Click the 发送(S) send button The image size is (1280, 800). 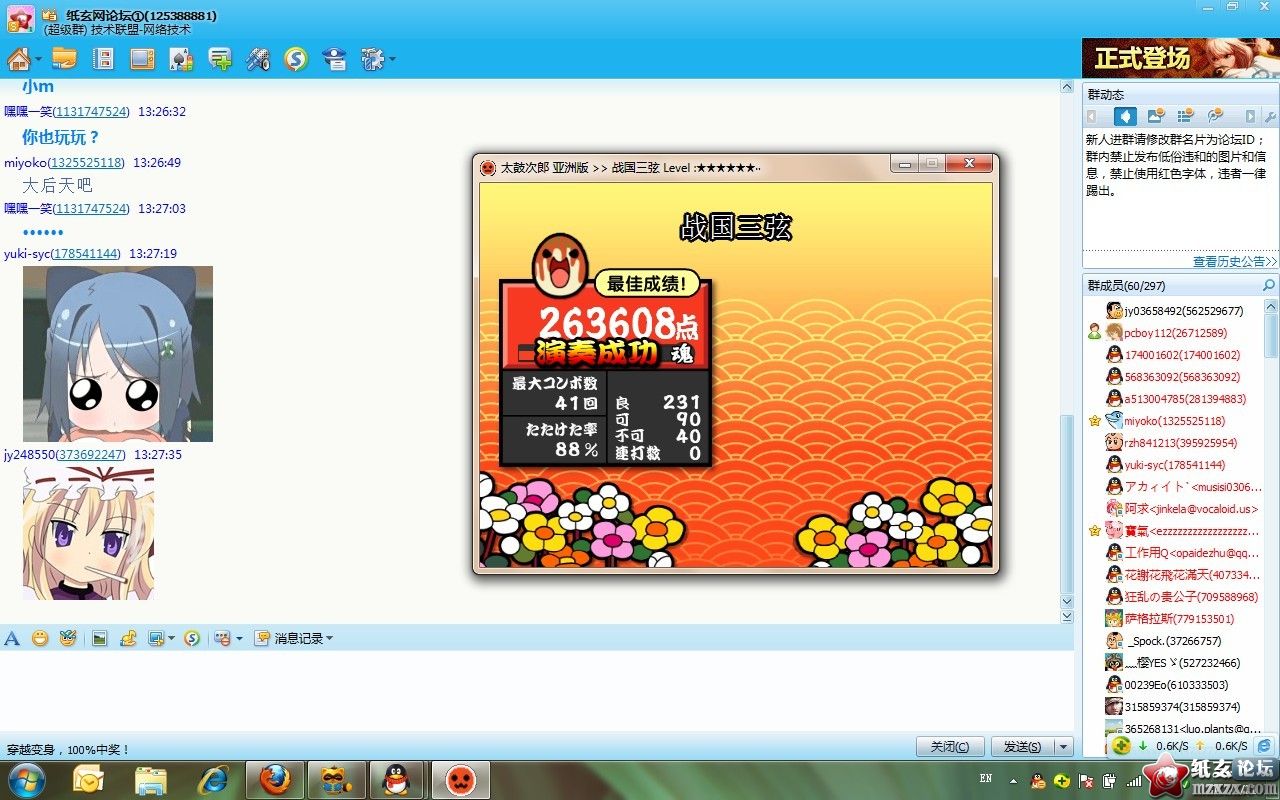coord(1023,747)
